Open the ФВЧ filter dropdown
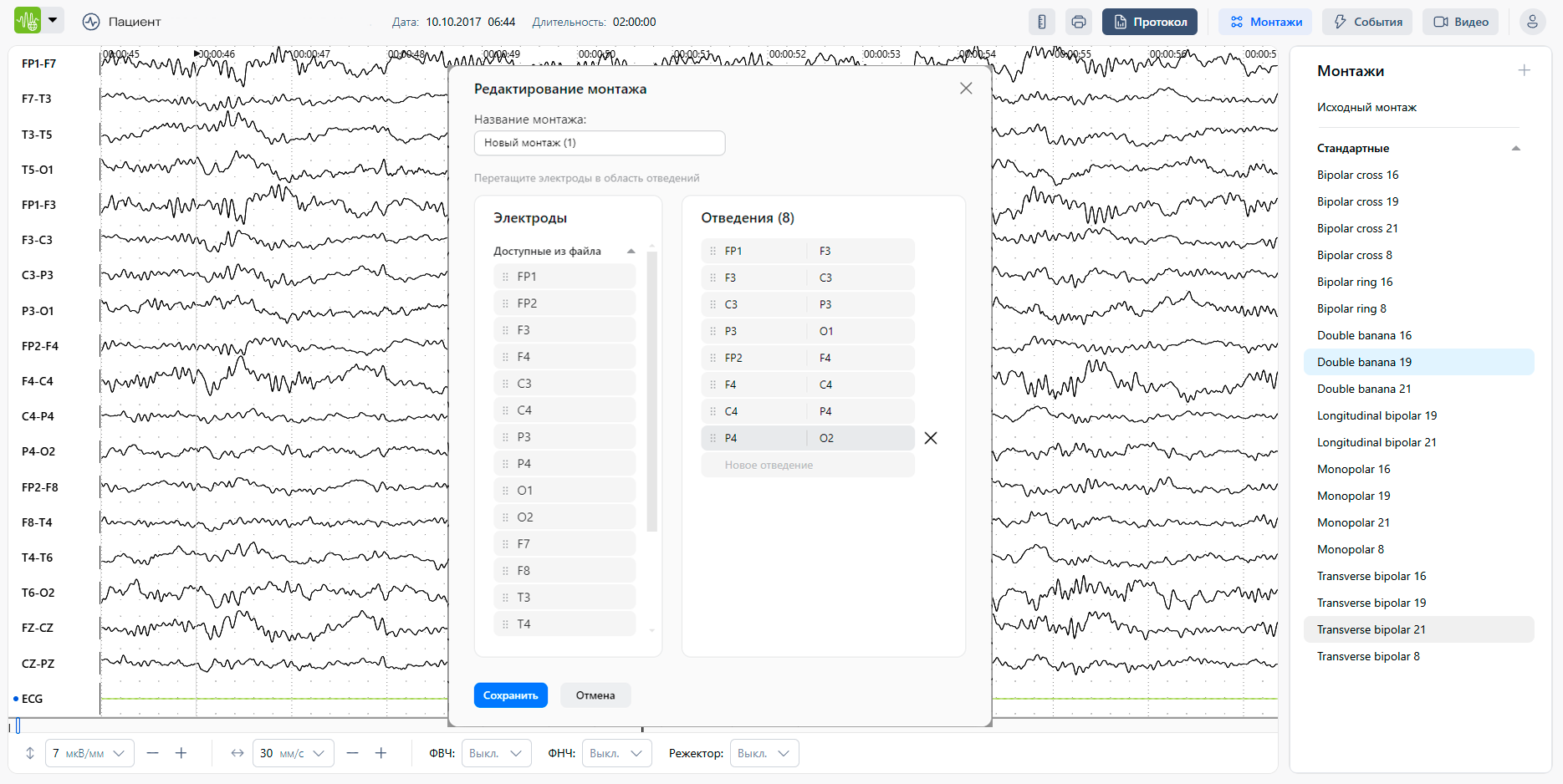The height and width of the screenshot is (784, 1563). pyautogui.click(x=496, y=753)
